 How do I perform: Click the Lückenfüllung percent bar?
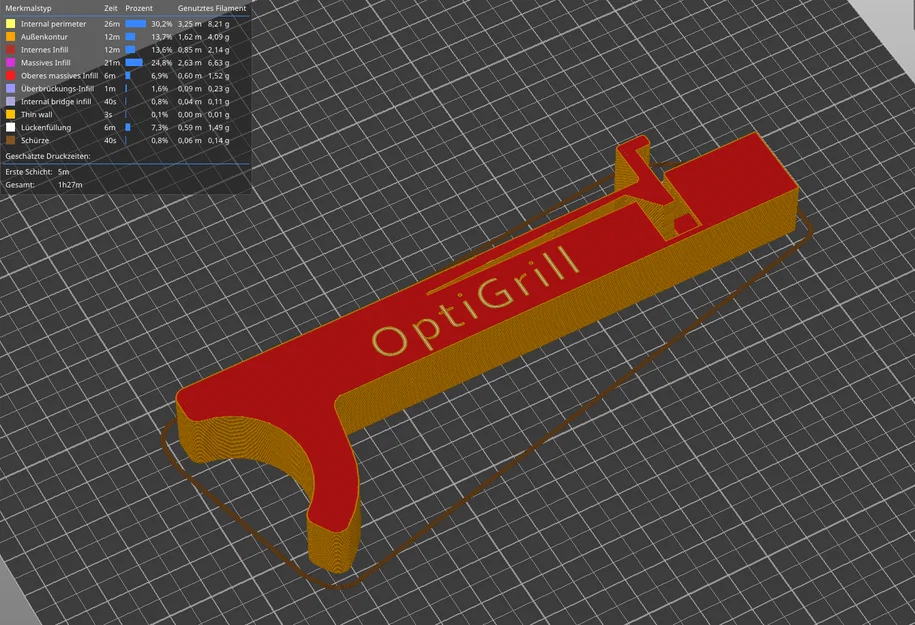128,127
